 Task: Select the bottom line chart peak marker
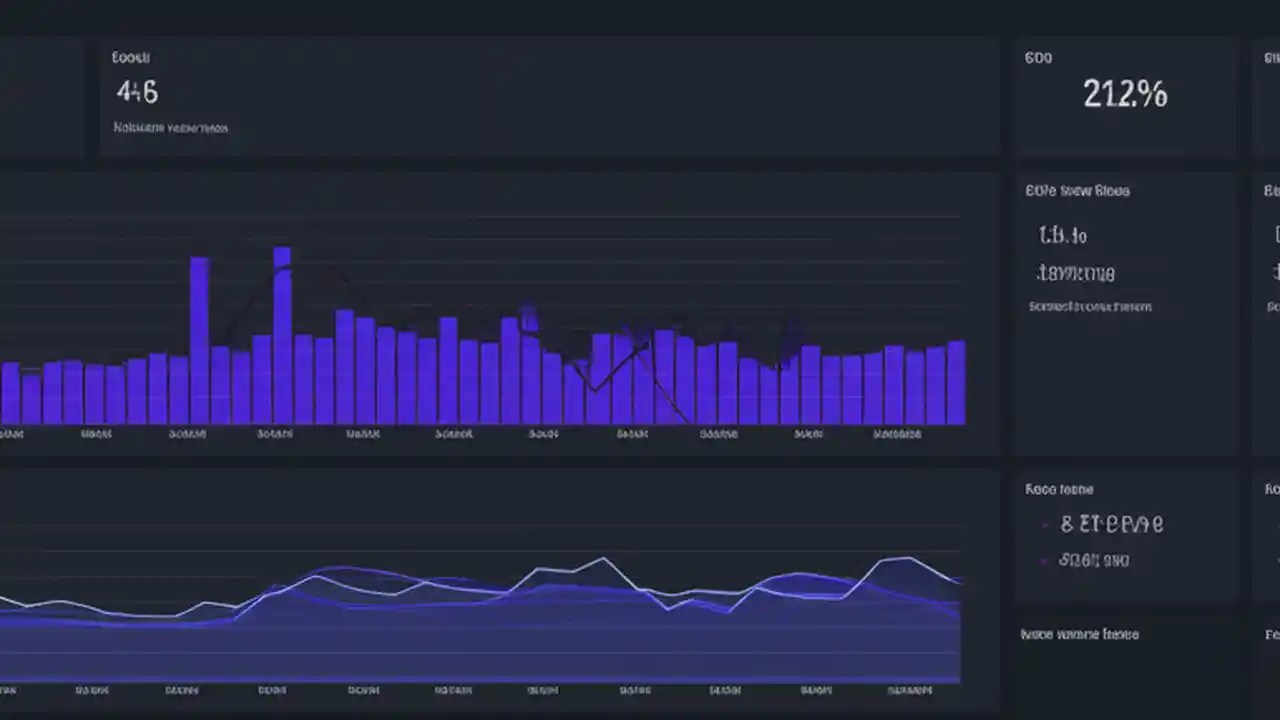(605, 558)
